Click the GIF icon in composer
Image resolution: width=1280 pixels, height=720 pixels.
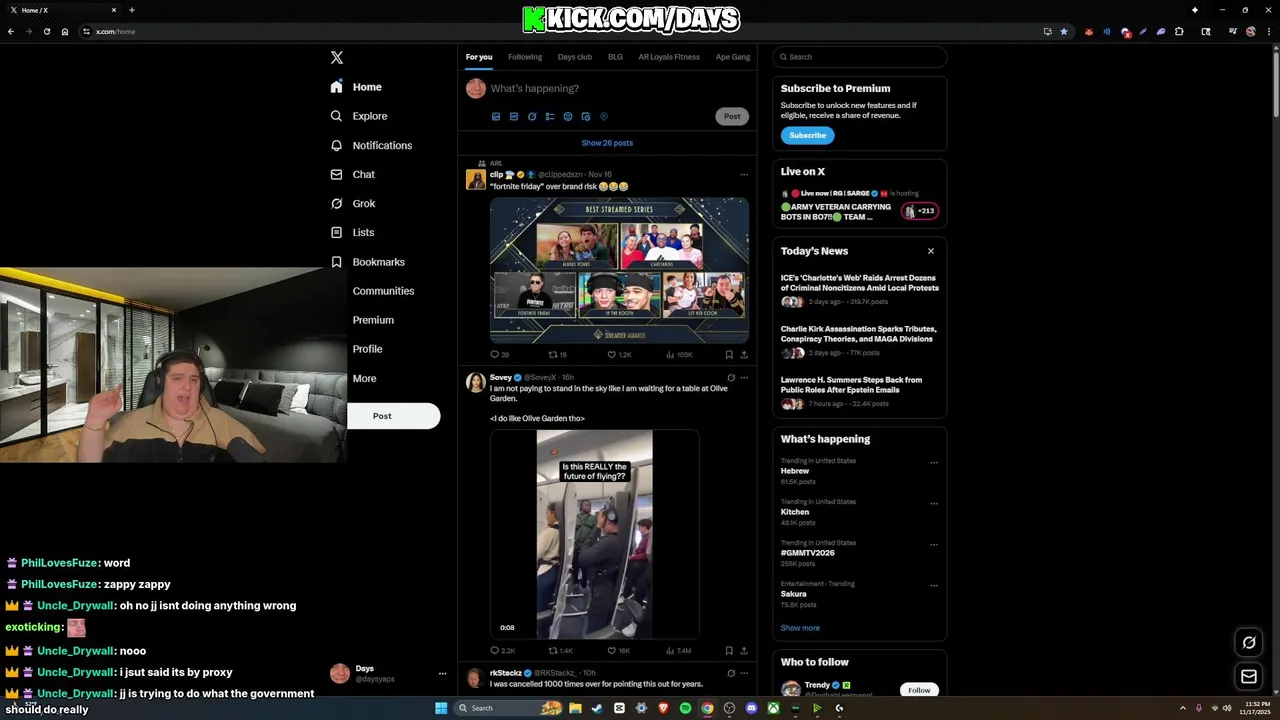pos(514,116)
